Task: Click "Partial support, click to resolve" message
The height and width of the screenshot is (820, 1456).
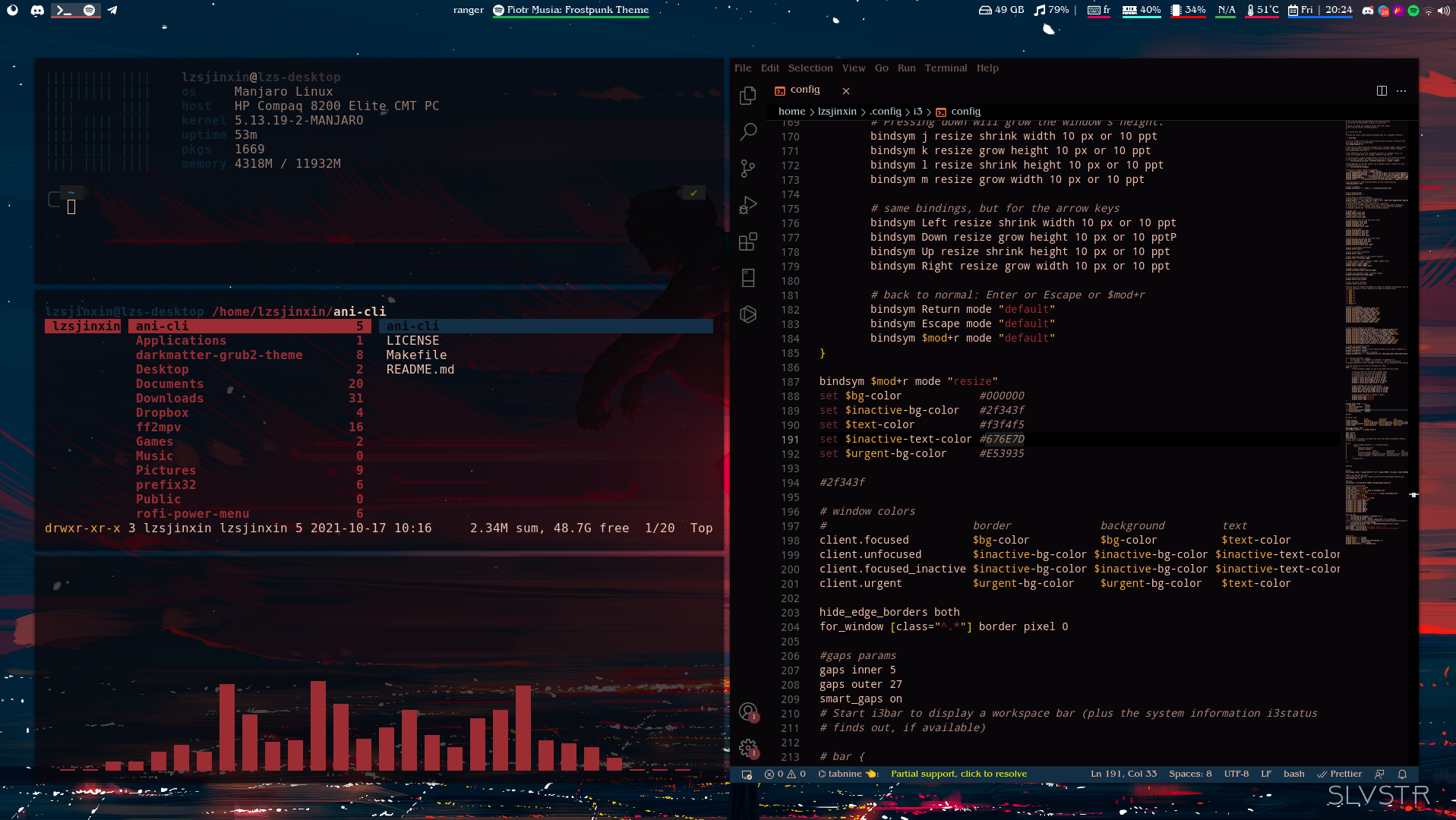Action: pos(959,774)
